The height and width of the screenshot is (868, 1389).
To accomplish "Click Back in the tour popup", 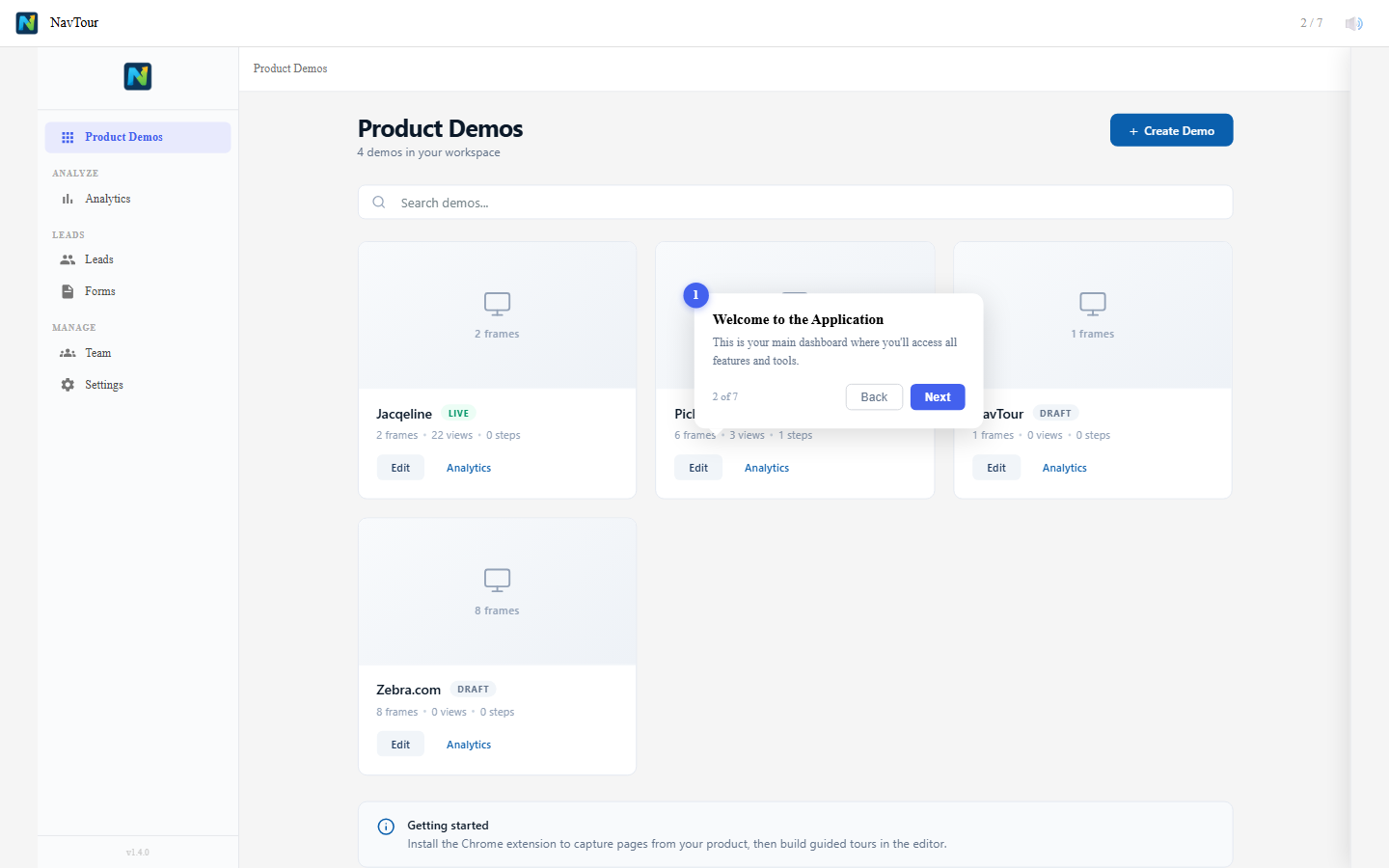I will [x=874, y=397].
